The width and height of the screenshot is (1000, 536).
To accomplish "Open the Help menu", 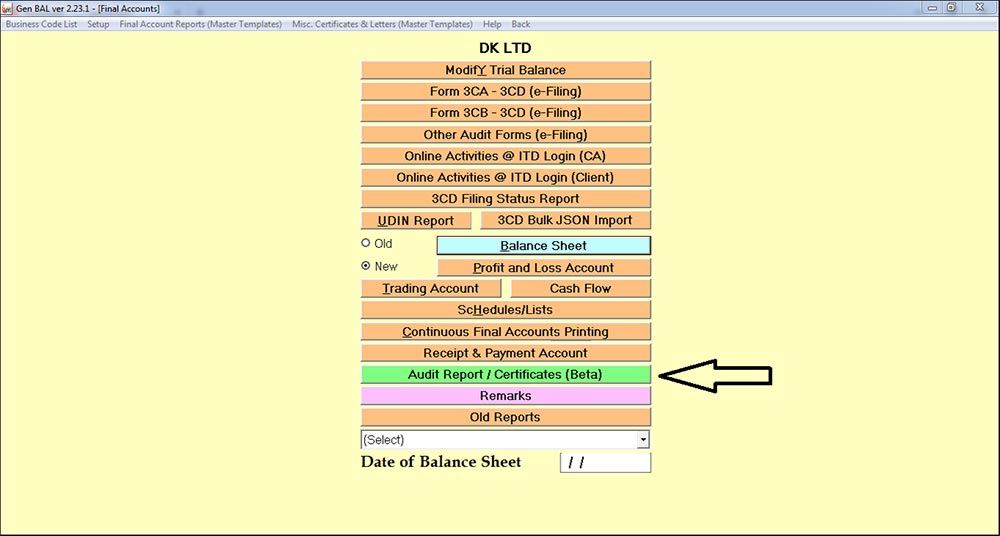I will 492,24.
